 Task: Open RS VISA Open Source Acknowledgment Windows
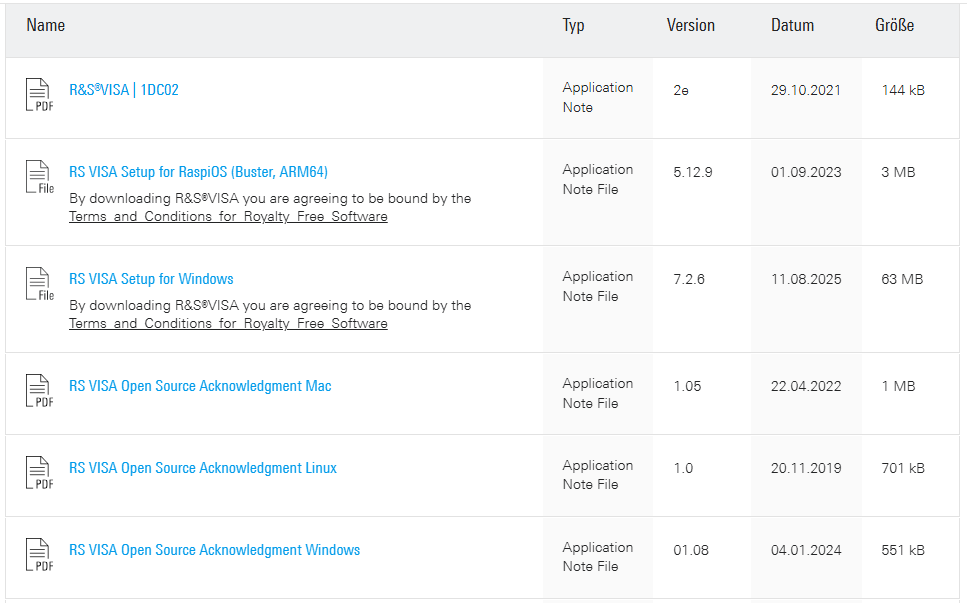pos(214,550)
